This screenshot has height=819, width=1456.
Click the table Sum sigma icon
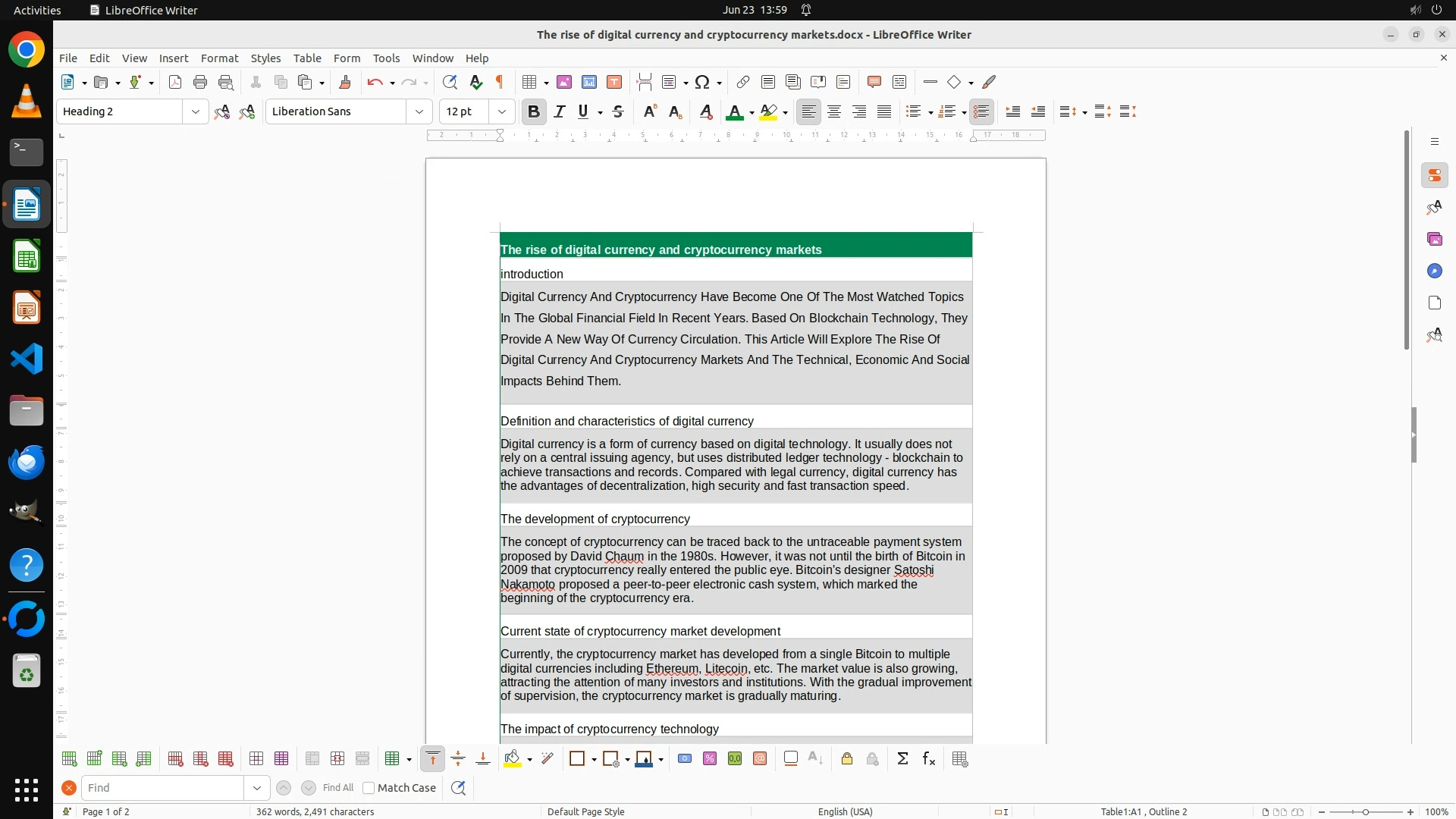(902, 759)
